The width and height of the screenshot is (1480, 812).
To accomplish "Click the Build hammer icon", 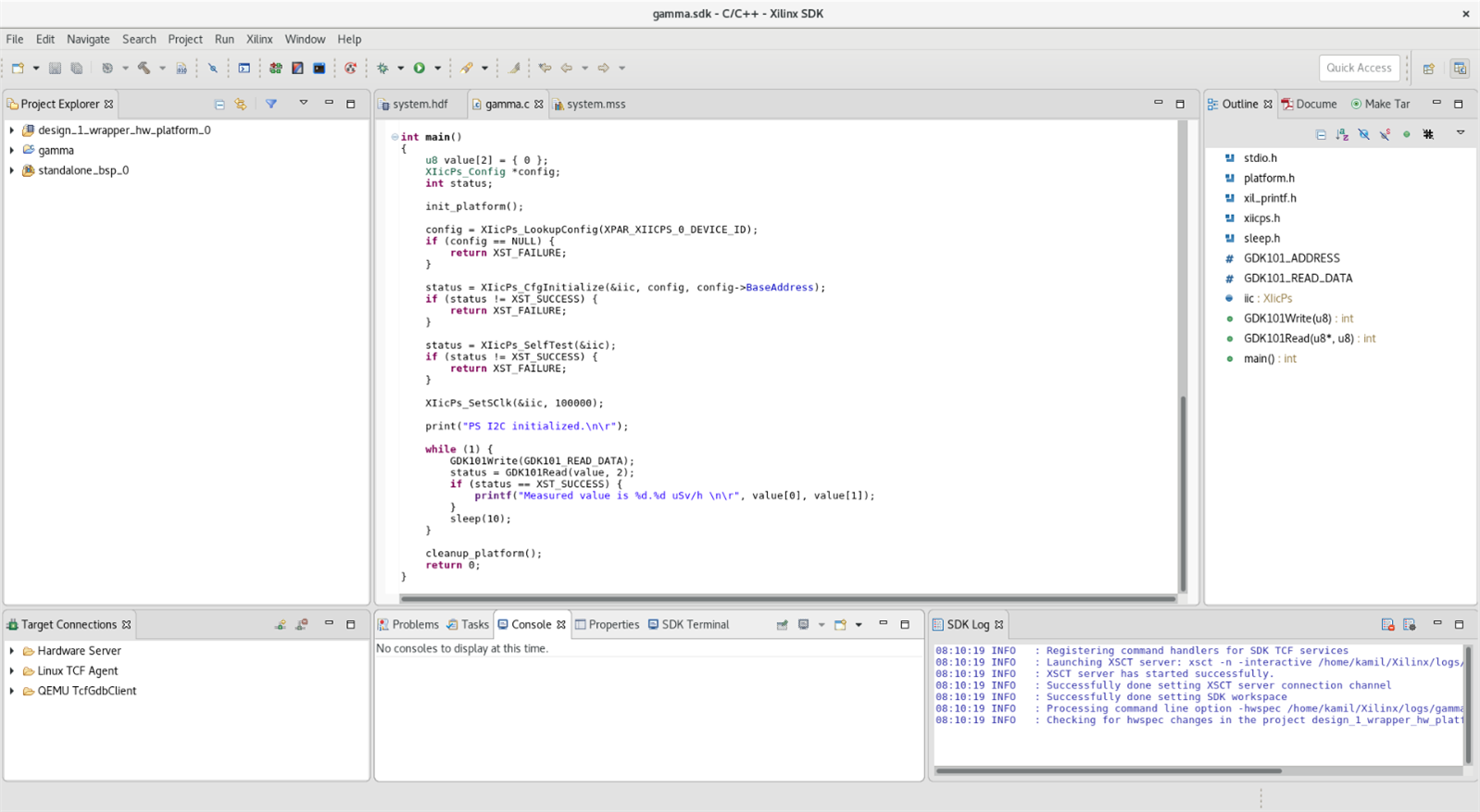I will pyautogui.click(x=144, y=68).
